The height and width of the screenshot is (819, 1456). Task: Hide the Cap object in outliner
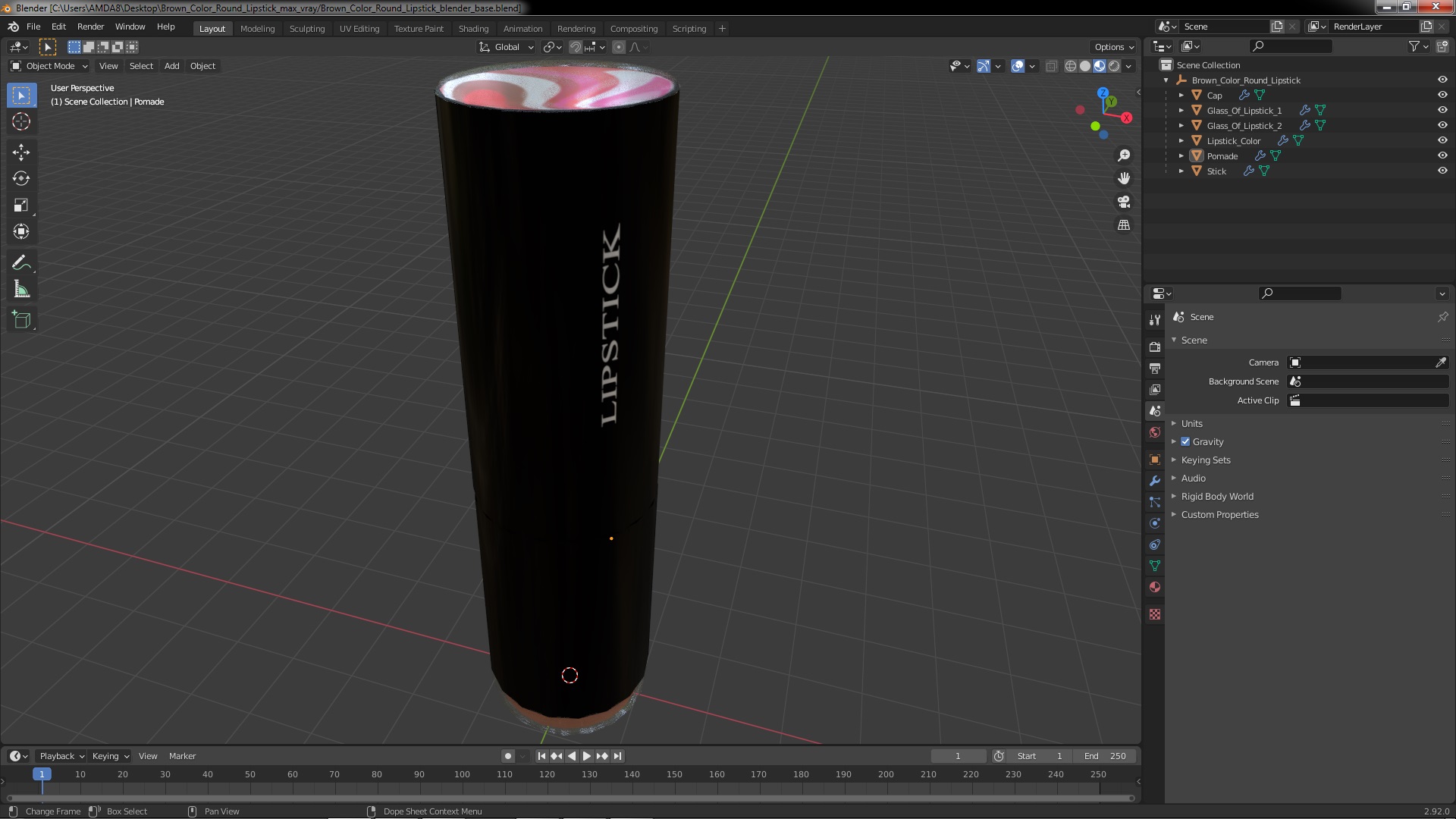tap(1442, 95)
